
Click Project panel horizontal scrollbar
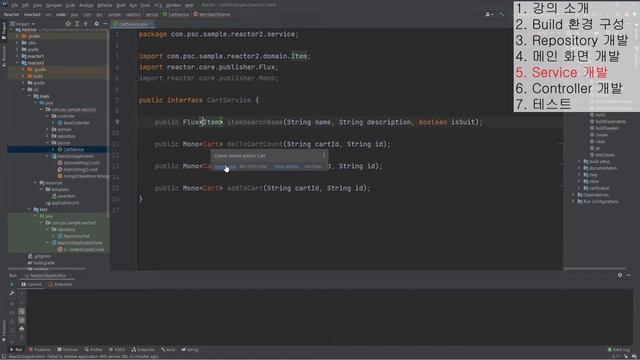(x=47, y=269)
